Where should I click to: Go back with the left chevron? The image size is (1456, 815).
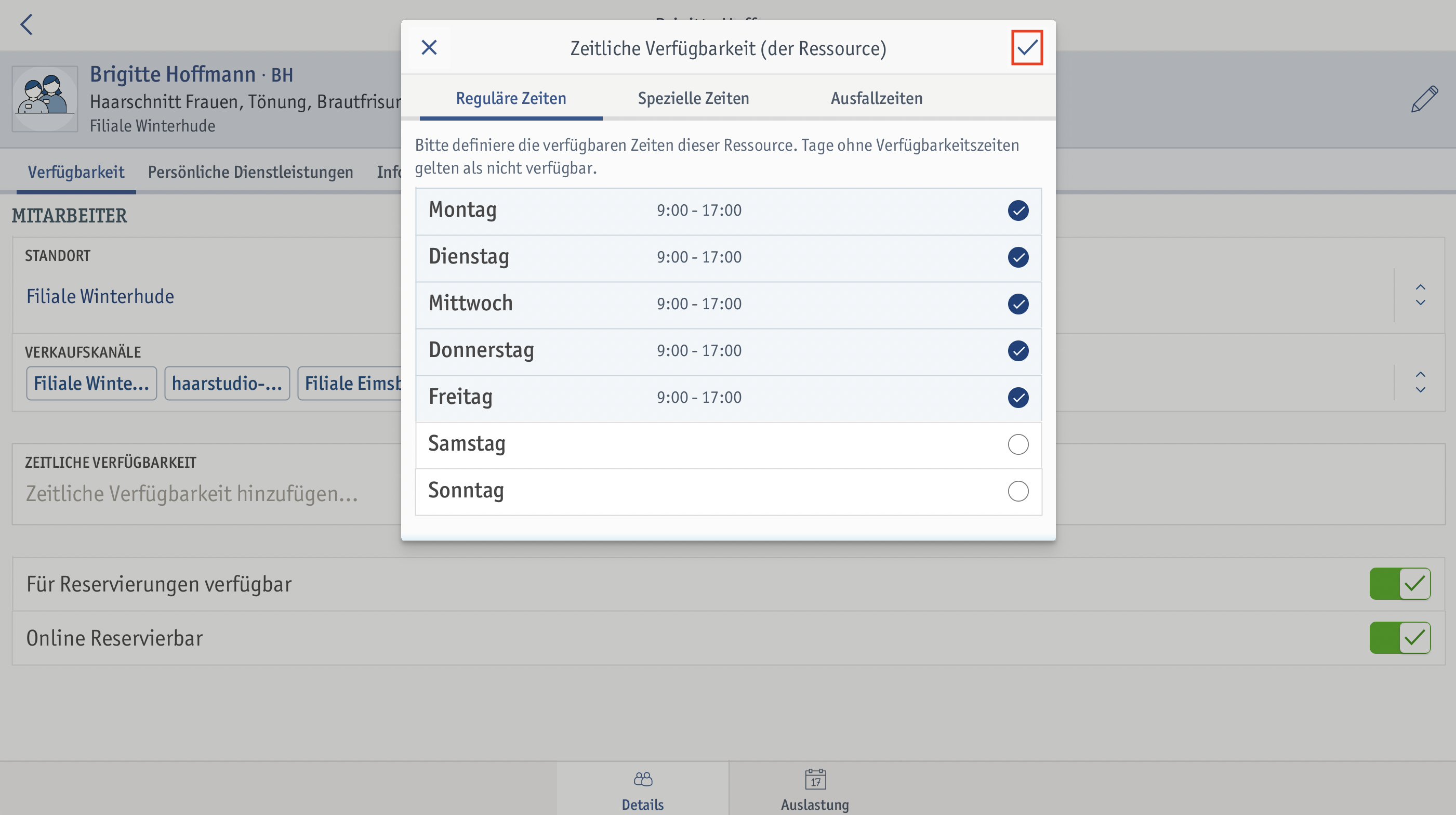pyautogui.click(x=26, y=24)
